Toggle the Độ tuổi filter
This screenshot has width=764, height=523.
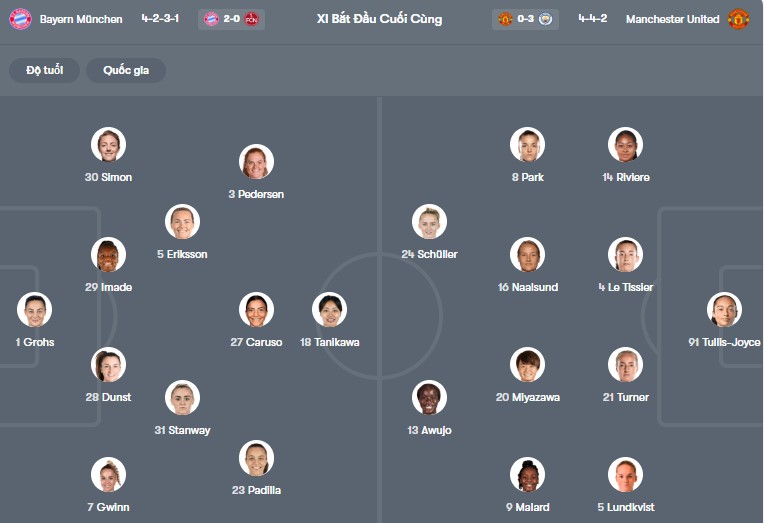[44, 70]
